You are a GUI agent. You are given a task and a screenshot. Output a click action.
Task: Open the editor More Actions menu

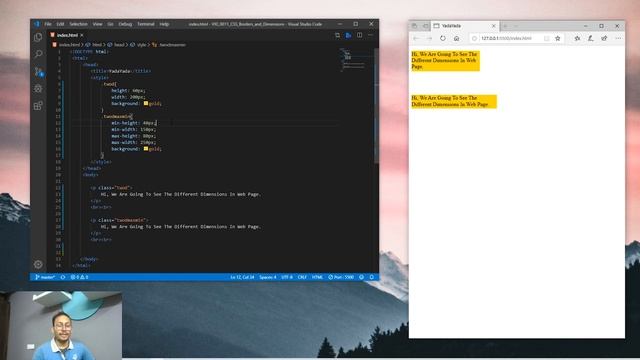[x=370, y=36]
